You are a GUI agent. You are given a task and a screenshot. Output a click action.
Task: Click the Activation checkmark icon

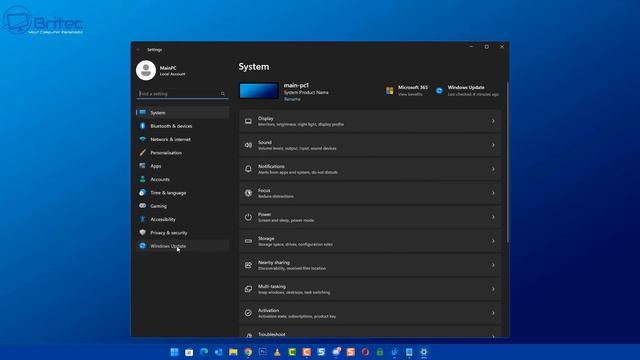pyautogui.click(x=248, y=313)
